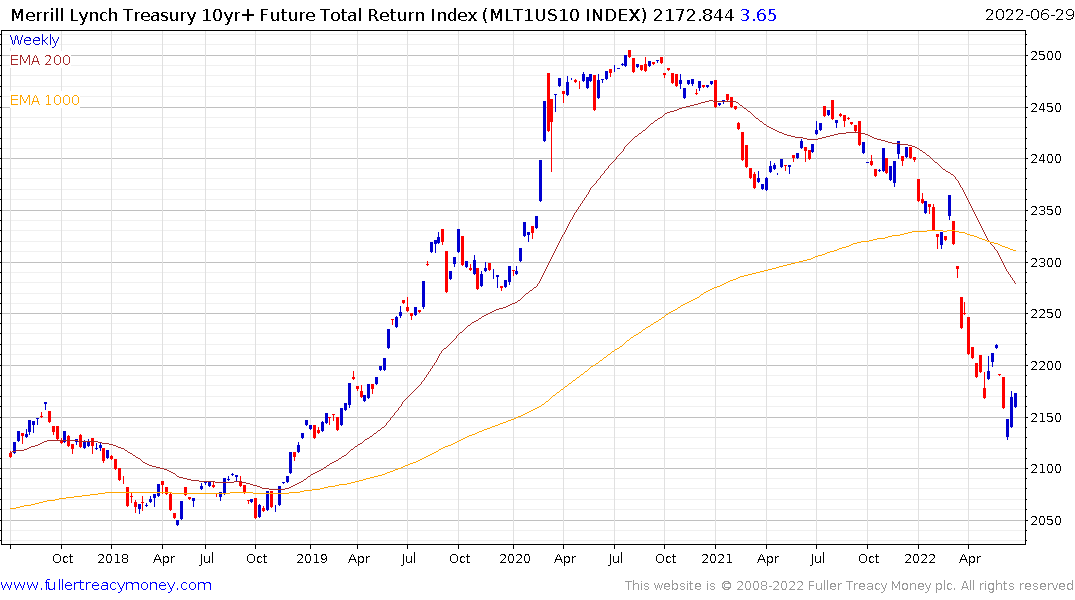Viewport: 1075px width, 600px height.
Task: Click the Jul label following 2020 on time axis
Action: 616,558
